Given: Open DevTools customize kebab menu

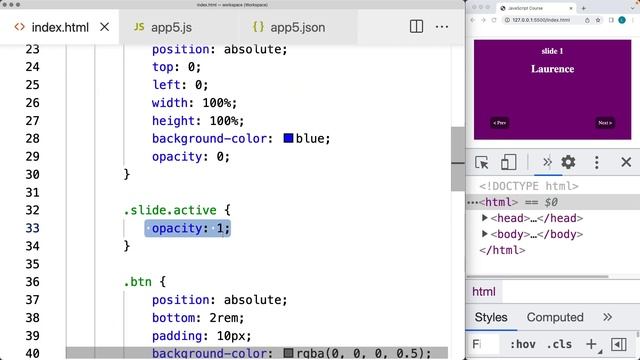Looking at the screenshot, I should [x=597, y=162].
